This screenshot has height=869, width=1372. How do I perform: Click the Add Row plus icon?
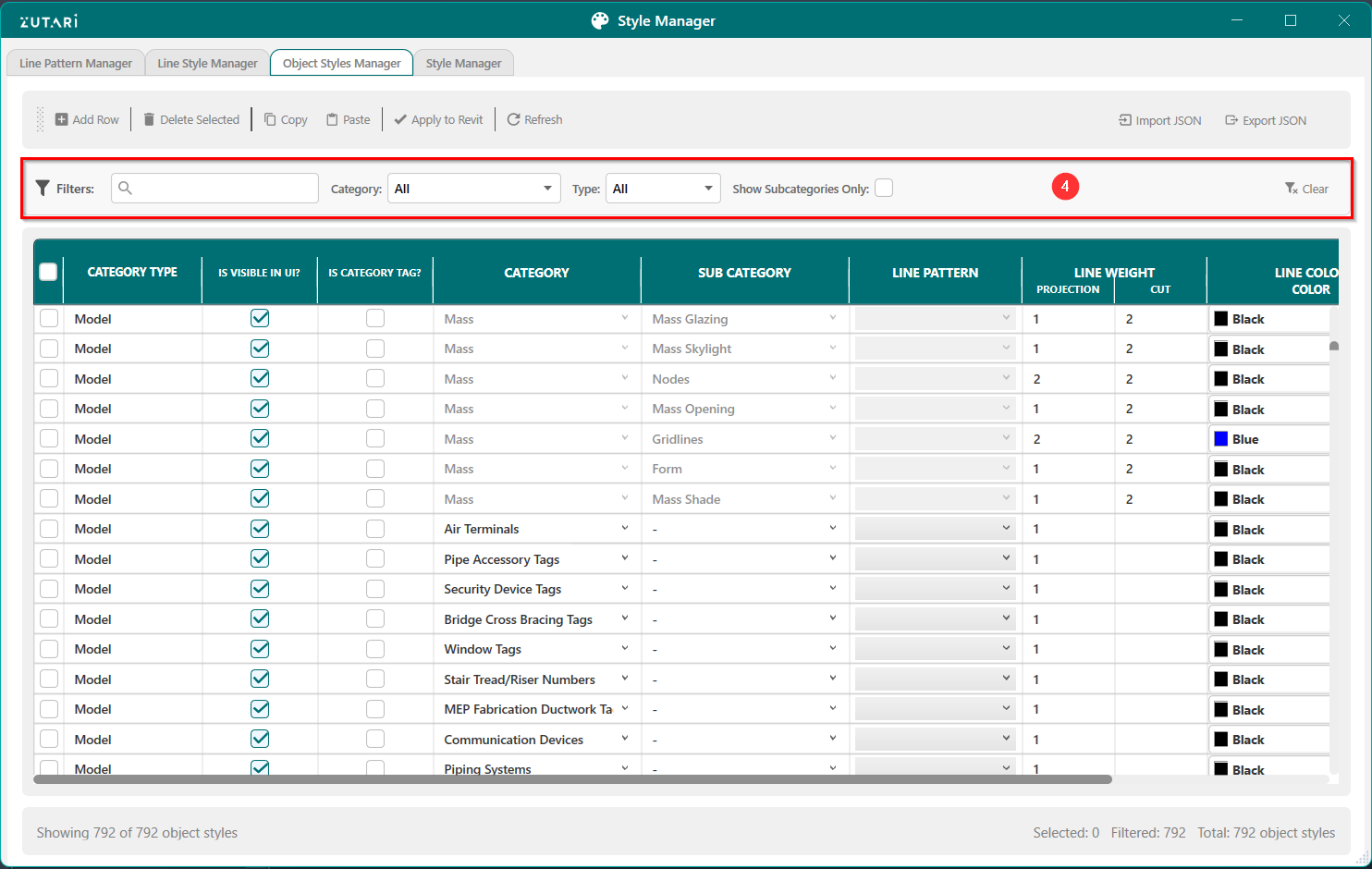(61, 119)
